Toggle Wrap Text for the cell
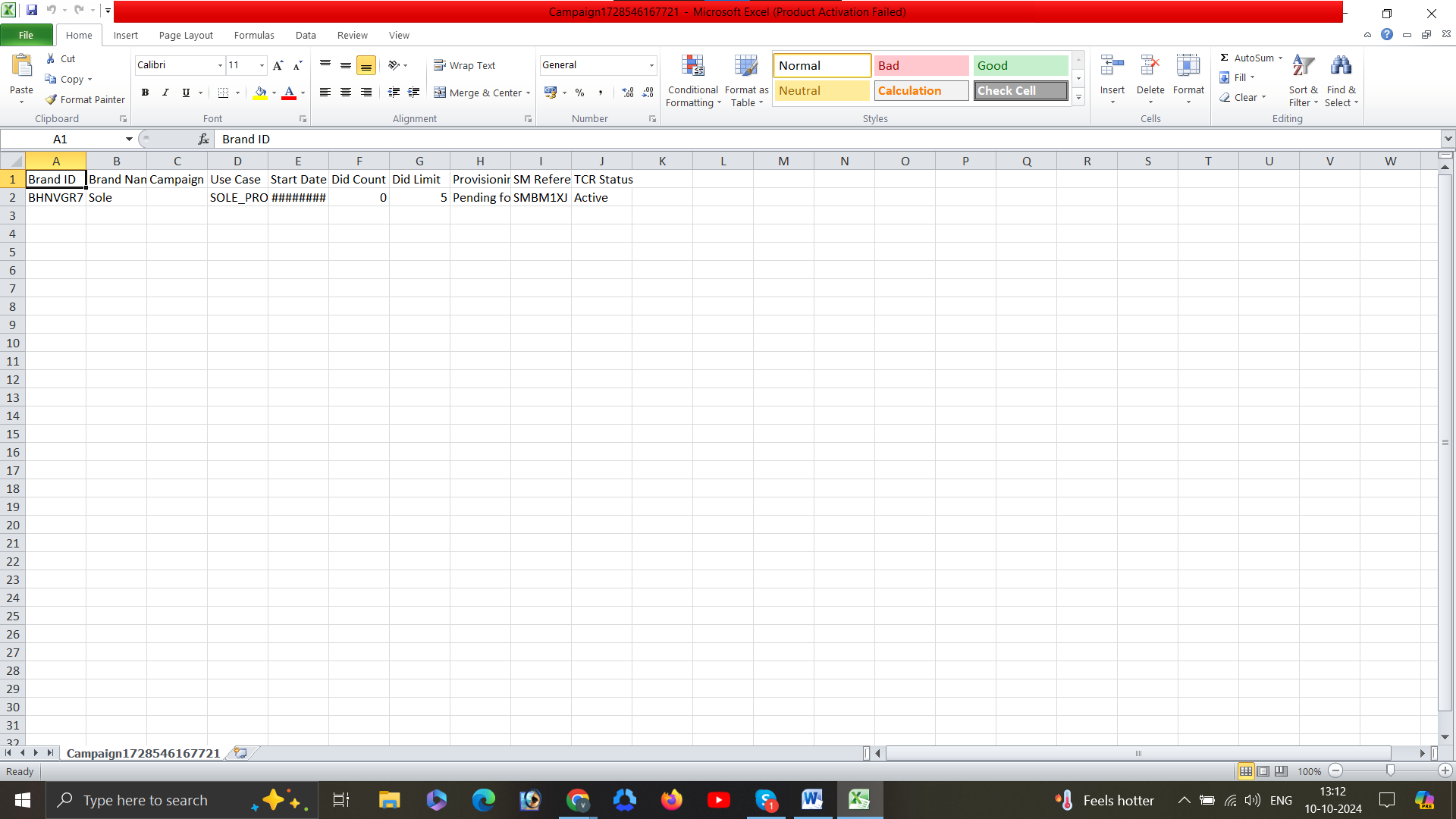1456x819 pixels. click(465, 65)
